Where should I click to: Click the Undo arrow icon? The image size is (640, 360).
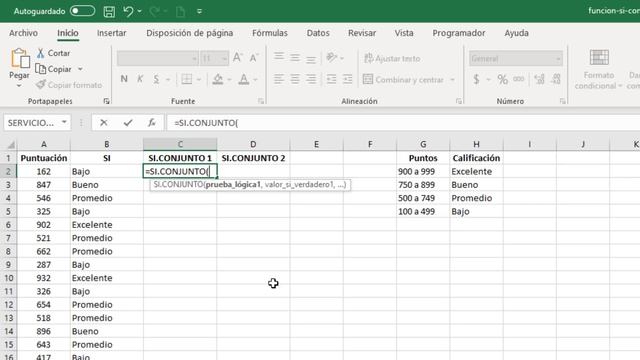coord(128,11)
